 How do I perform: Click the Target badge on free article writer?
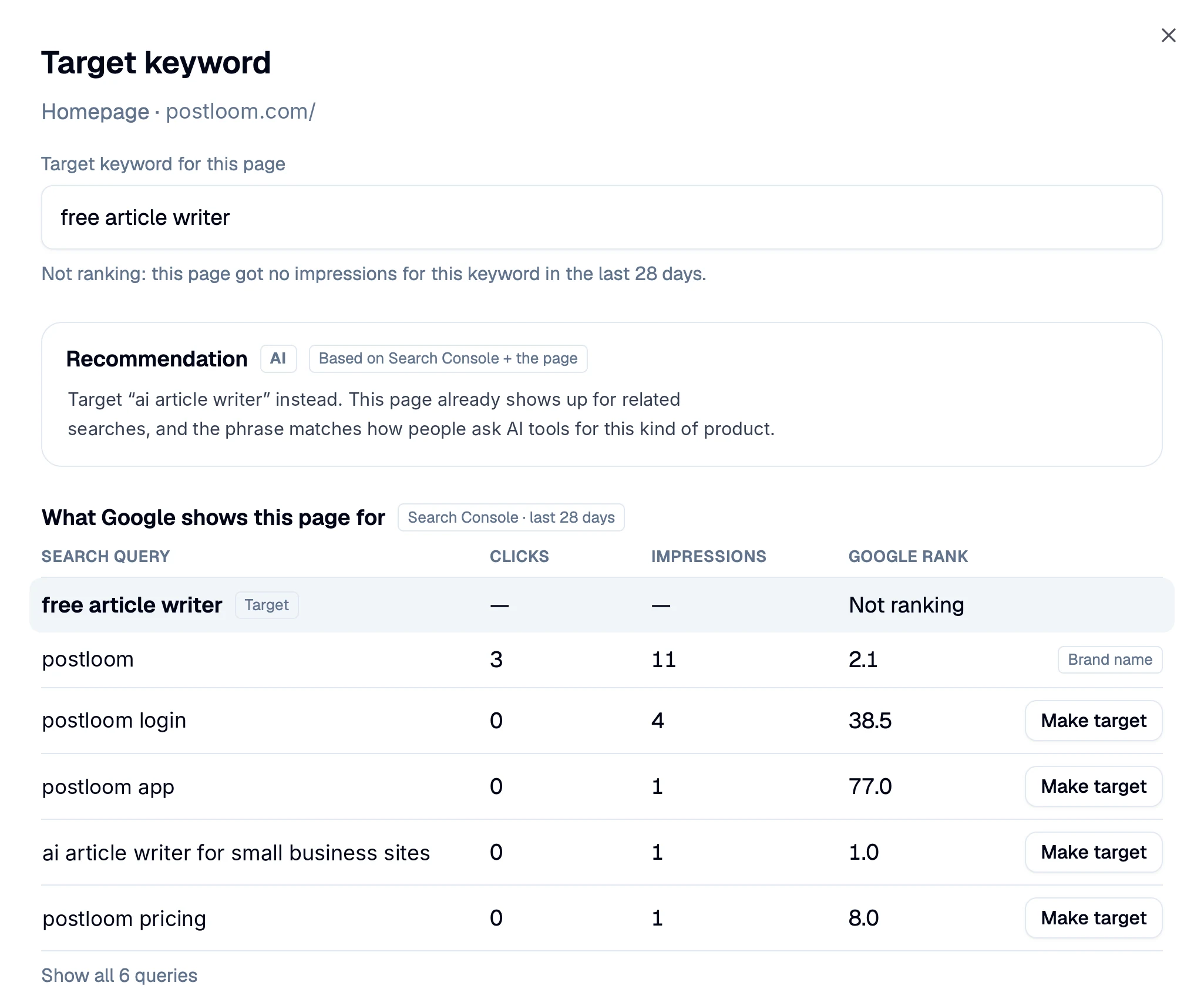click(x=267, y=605)
